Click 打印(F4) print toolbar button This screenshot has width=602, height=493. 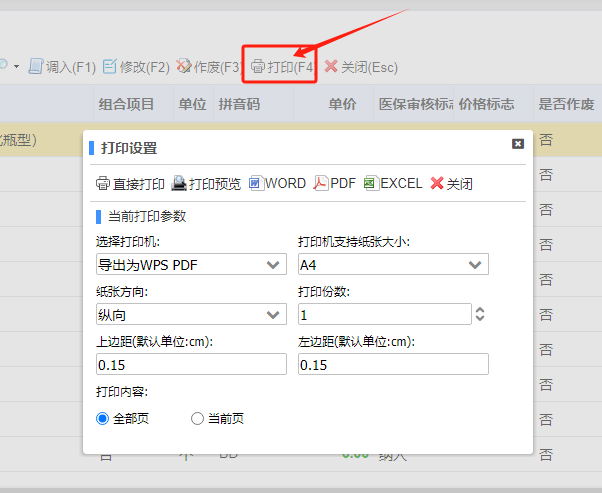point(283,67)
